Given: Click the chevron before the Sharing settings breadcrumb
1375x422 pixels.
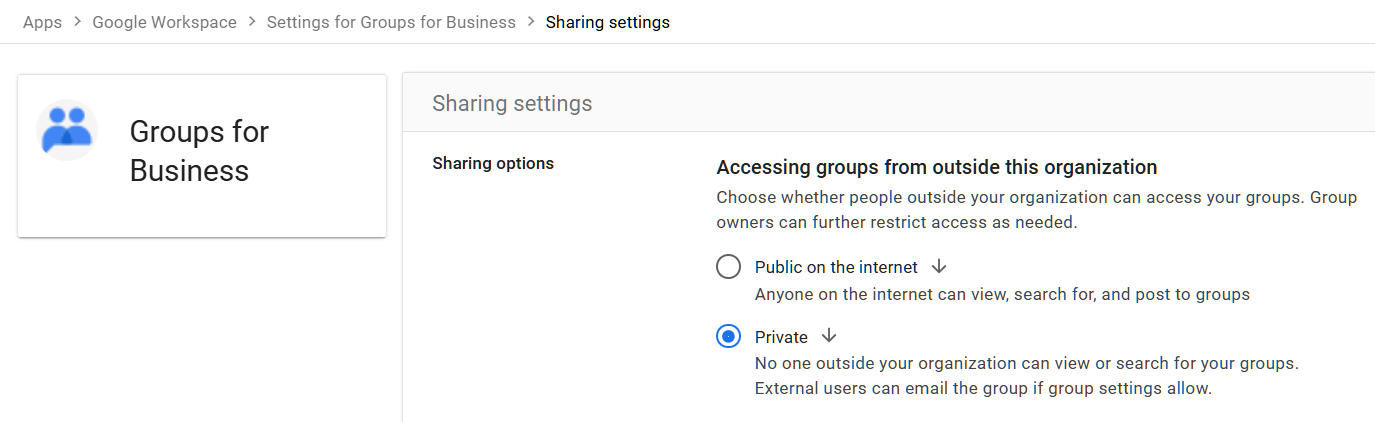Looking at the screenshot, I should click(531, 22).
